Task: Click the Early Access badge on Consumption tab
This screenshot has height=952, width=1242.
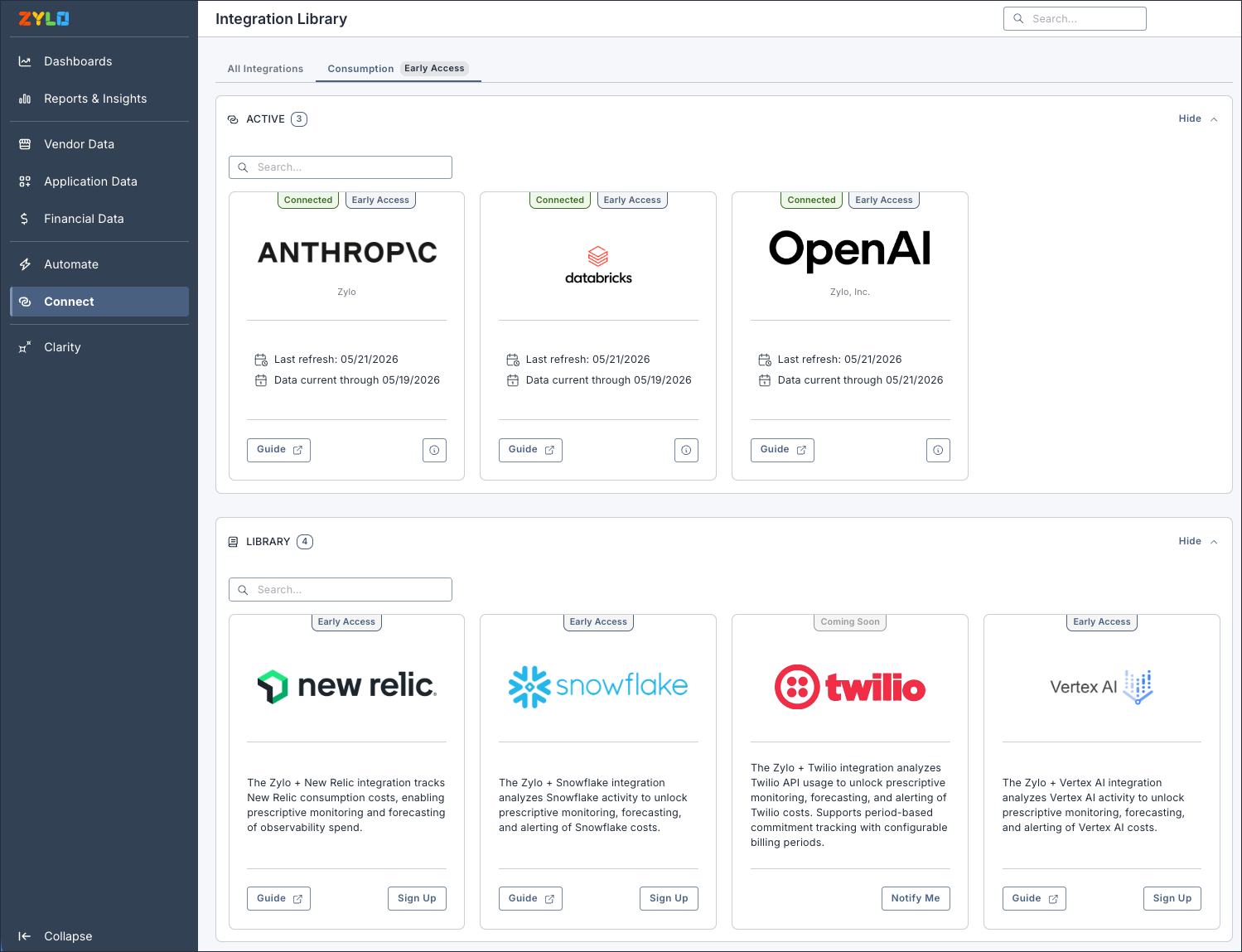Action: [x=434, y=69]
